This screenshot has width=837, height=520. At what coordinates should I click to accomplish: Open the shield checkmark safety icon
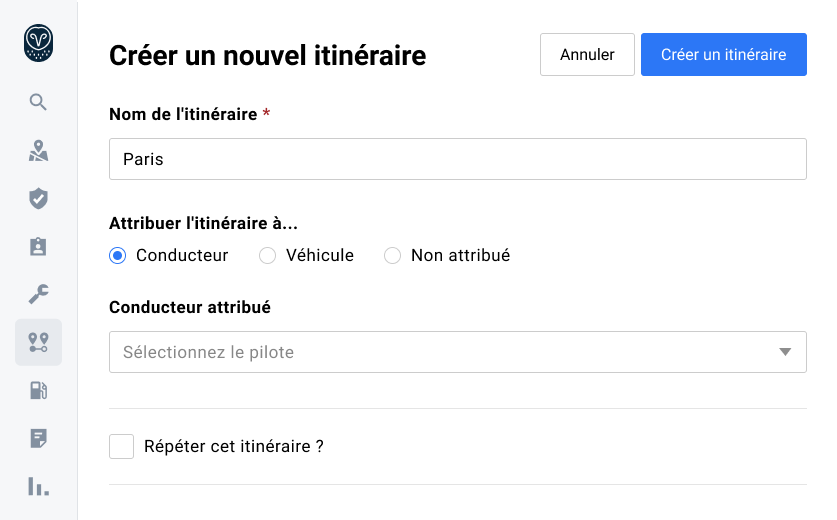38,199
